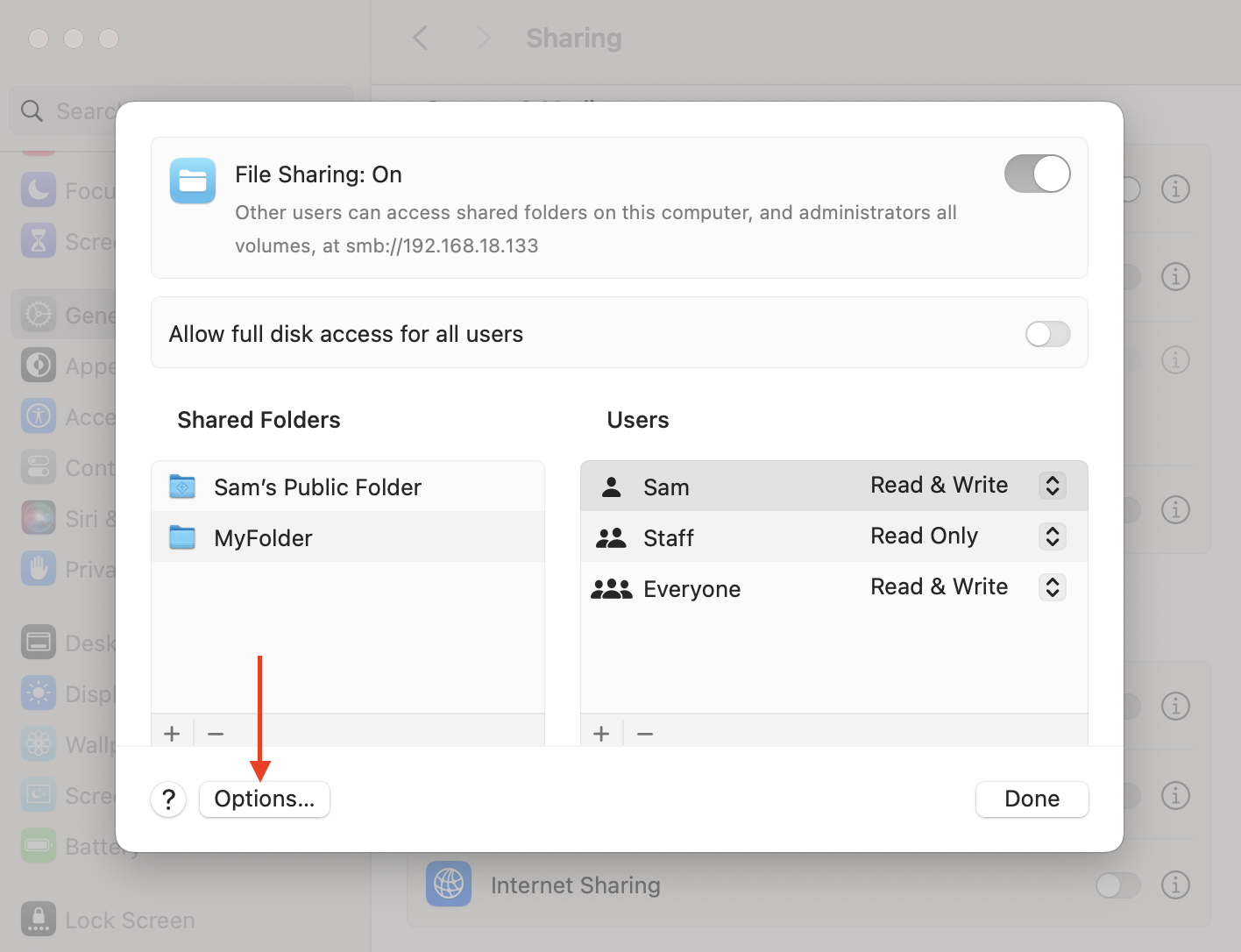
Task: Toggle Internet Sharing switch in the Sharing window
Action: pyautogui.click(x=1118, y=885)
